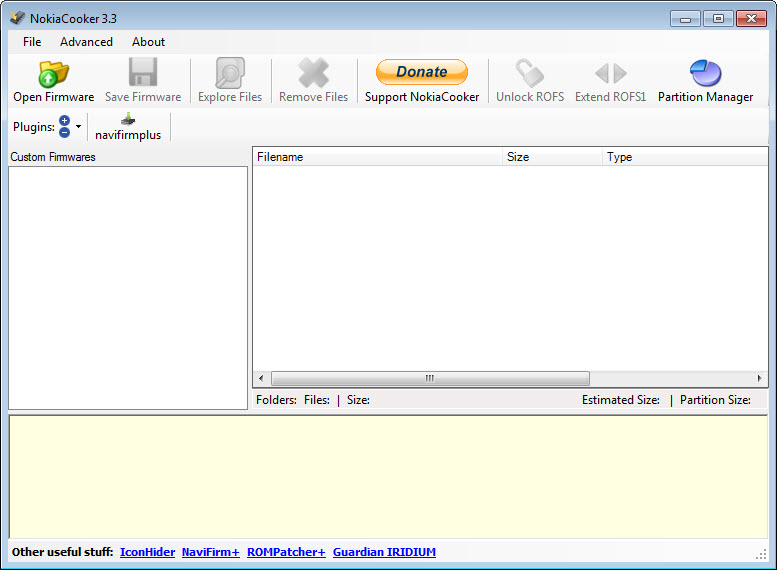Click the yellow log output area
Image resolution: width=777 pixels, height=570 pixels.
click(388, 477)
